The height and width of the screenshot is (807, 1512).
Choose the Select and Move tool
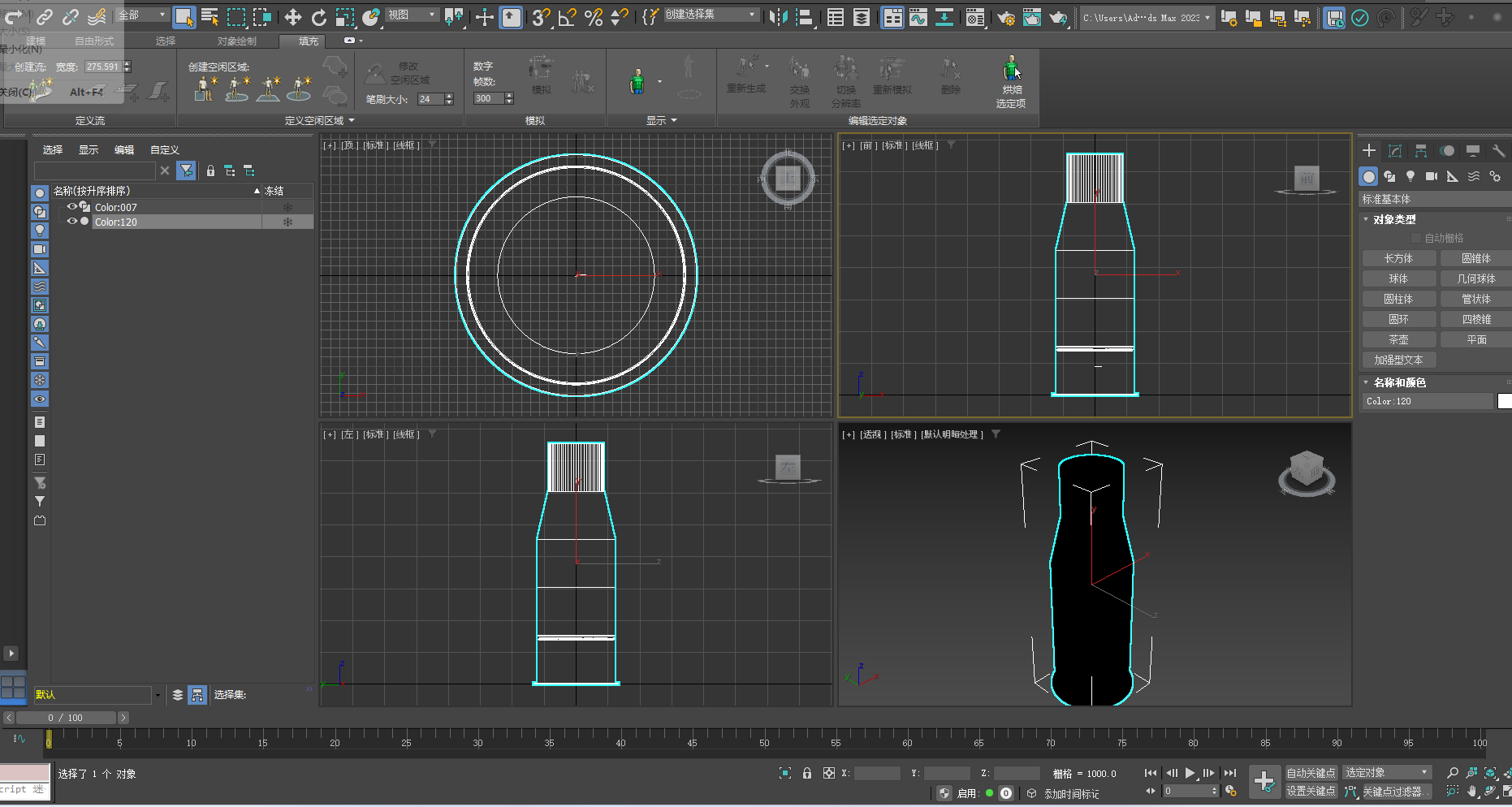[x=292, y=17]
